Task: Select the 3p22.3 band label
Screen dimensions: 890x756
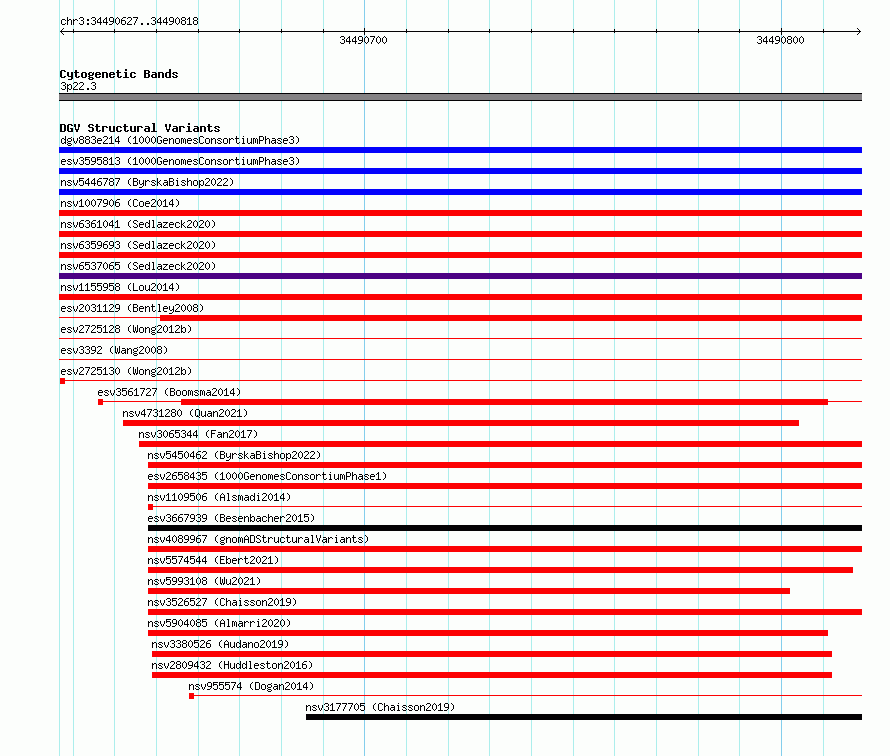Action: coord(78,86)
